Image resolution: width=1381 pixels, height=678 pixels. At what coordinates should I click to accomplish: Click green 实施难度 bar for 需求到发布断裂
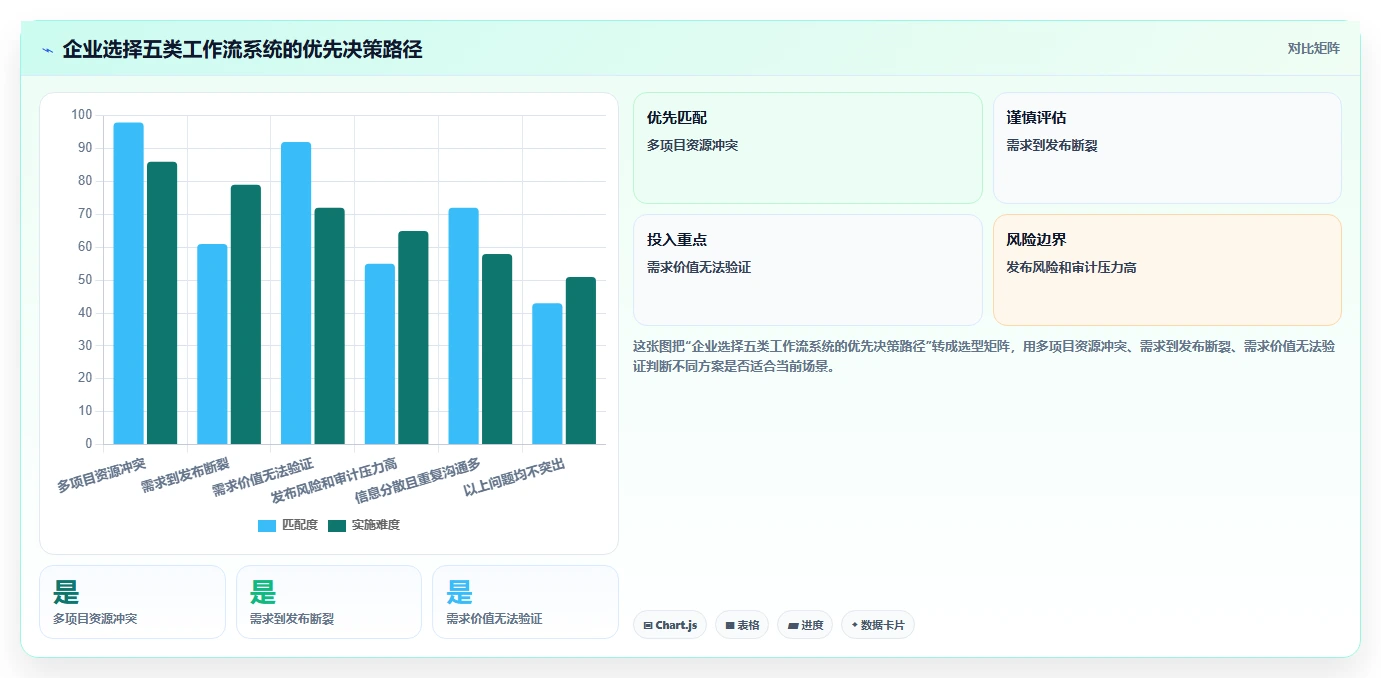(246, 314)
